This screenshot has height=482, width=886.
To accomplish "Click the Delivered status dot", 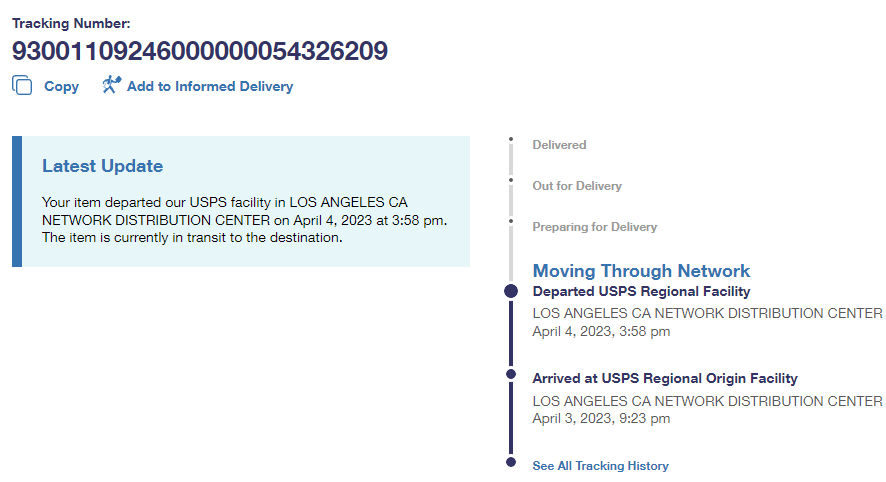I will (x=510, y=140).
